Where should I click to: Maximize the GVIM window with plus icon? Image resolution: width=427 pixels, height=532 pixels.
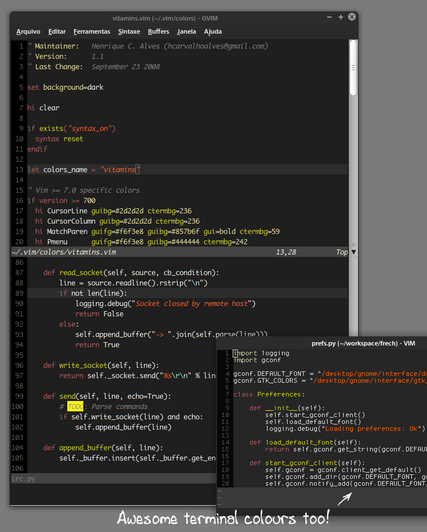pyautogui.click(x=341, y=17)
